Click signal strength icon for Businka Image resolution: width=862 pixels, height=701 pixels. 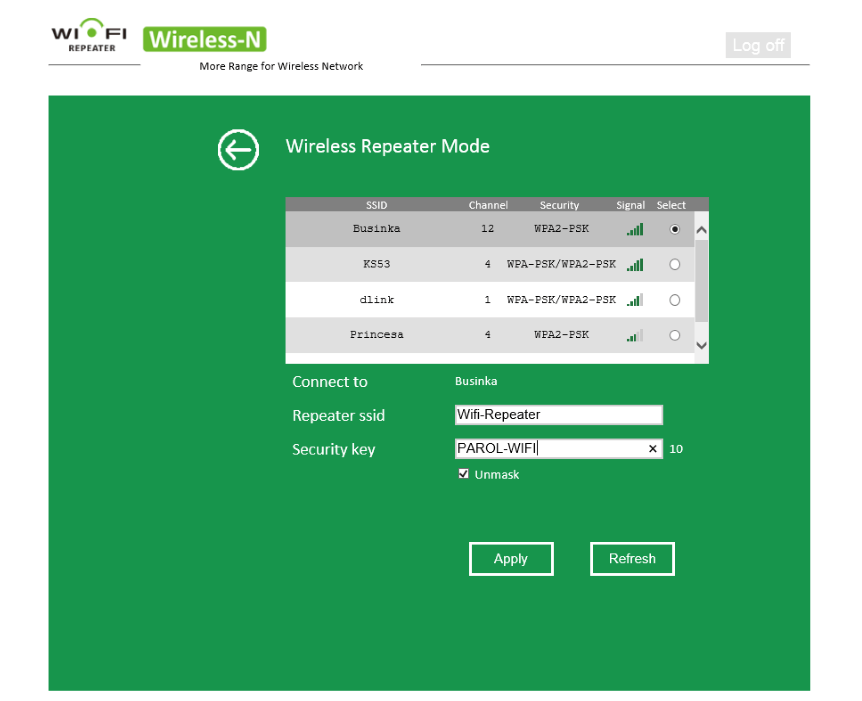point(635,229)
